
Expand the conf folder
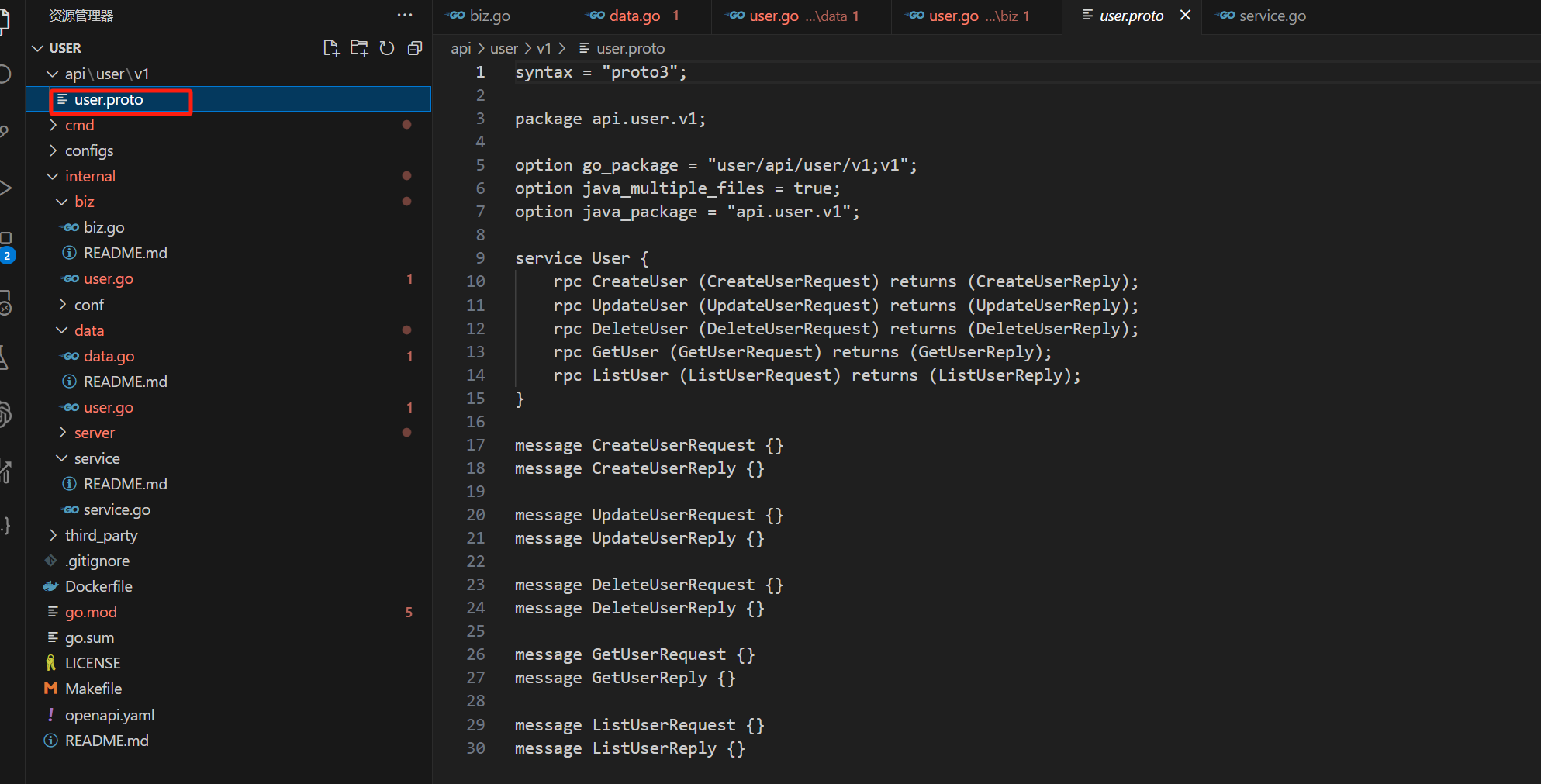(62, 305)
